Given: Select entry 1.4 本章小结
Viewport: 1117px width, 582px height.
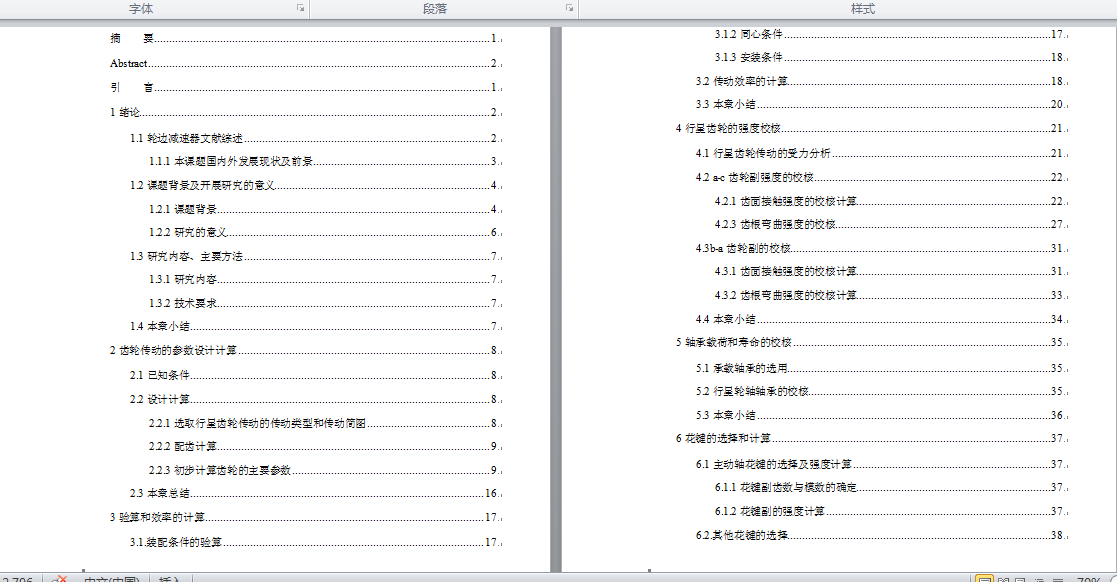Looking at the screenshot, I should pyautogui.click(x=316, y=326).
